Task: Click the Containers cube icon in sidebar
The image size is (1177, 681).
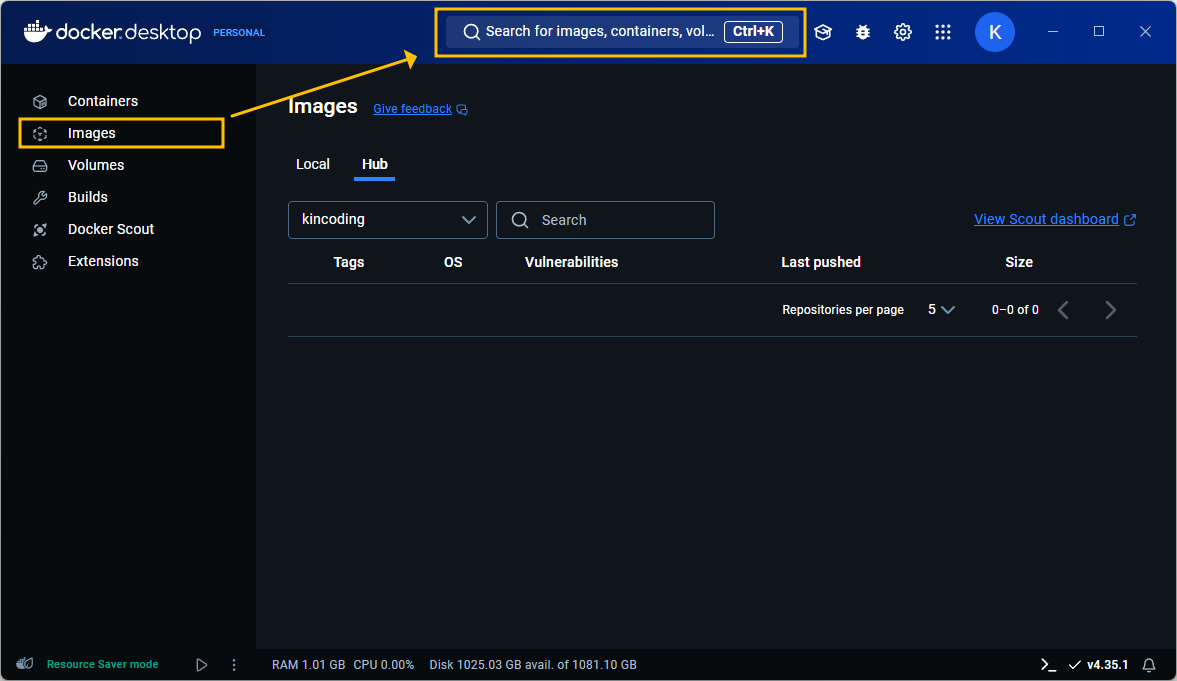Action: (x=40, y=101)
